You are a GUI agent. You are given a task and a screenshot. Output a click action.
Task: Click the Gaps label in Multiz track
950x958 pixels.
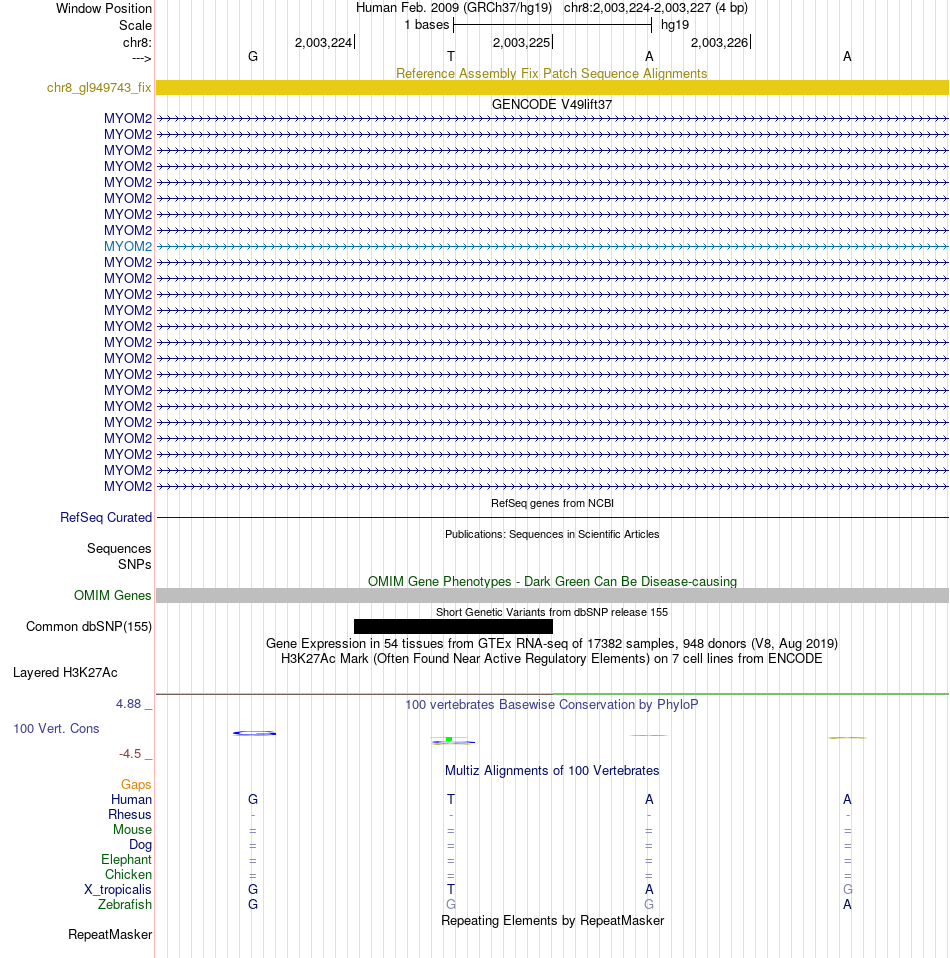tap(136, 784)
